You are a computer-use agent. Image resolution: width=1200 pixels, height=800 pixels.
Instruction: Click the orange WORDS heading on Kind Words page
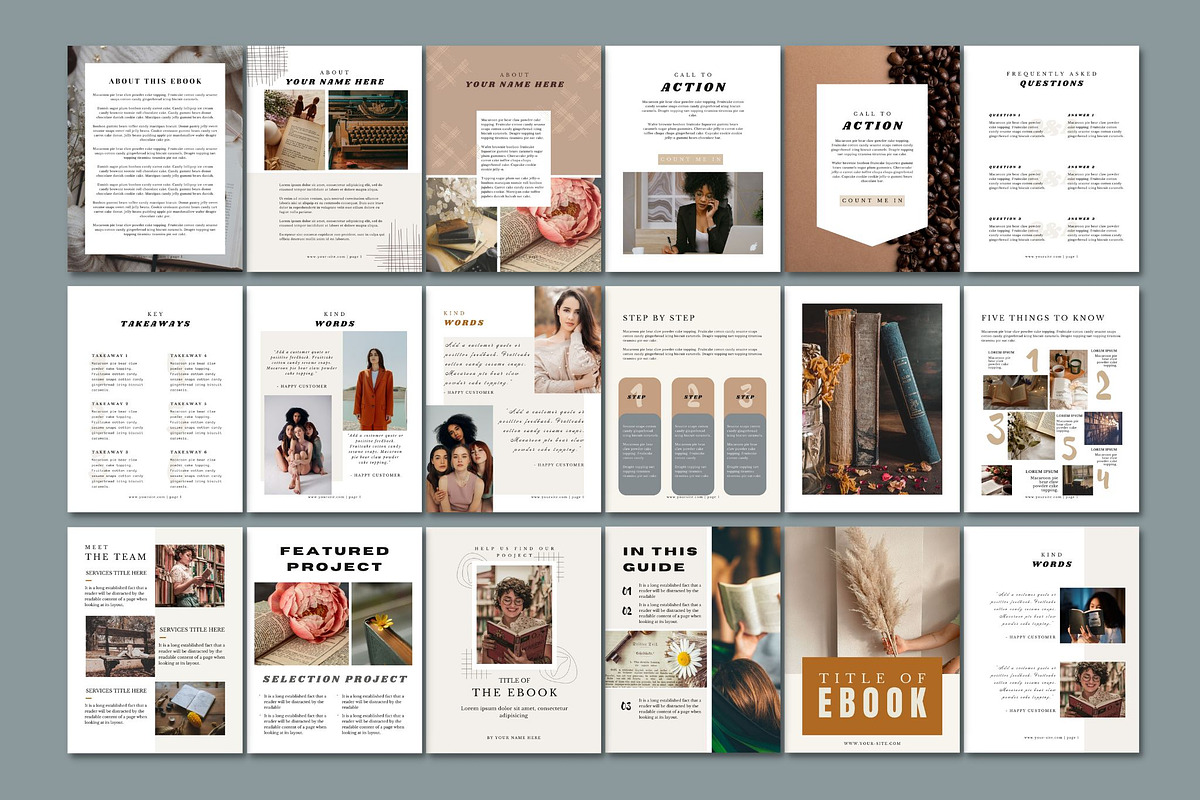coord(464,322)
